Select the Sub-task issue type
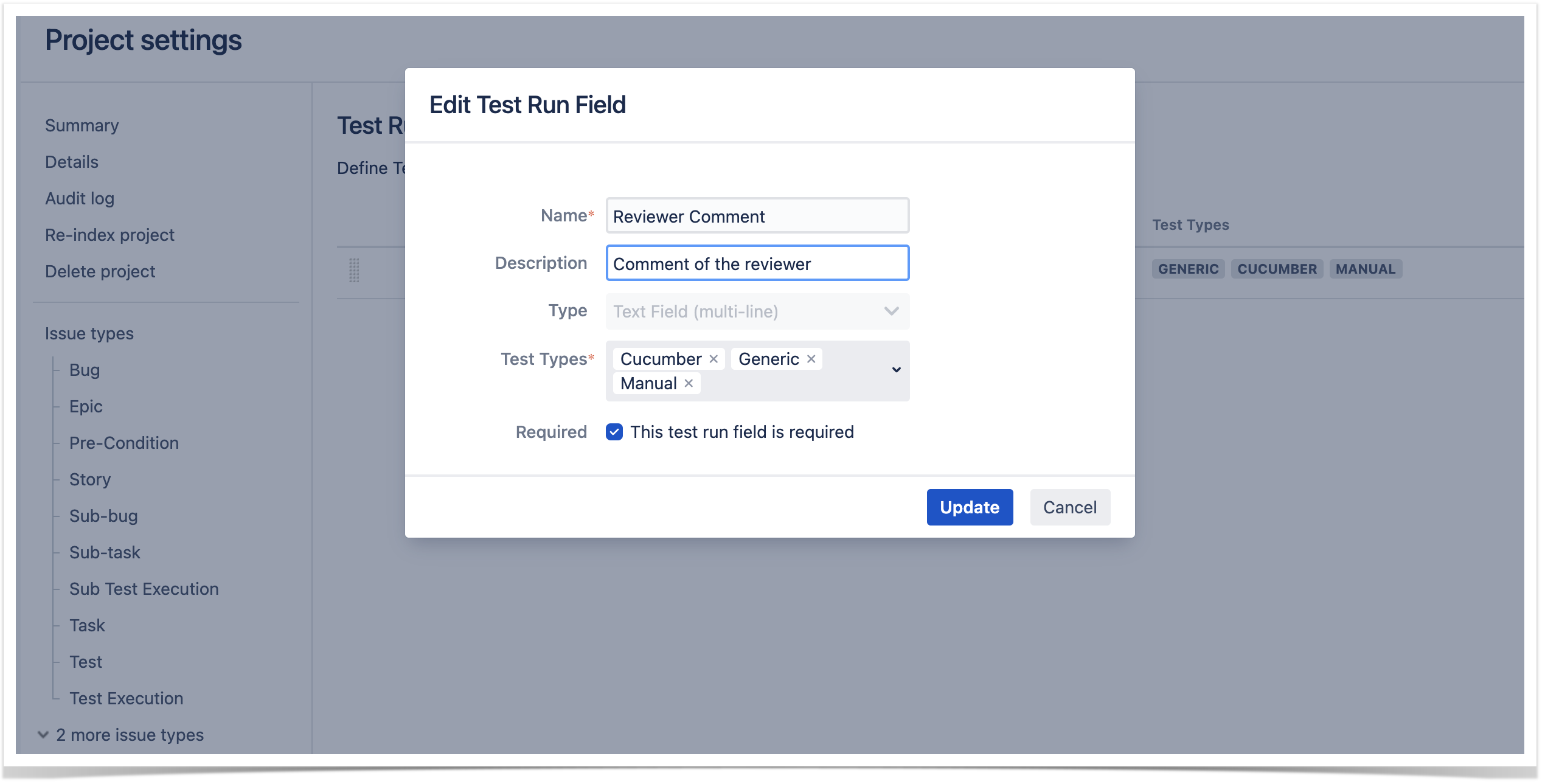The height and width of the screenshot is (784, 1545). 105,552
